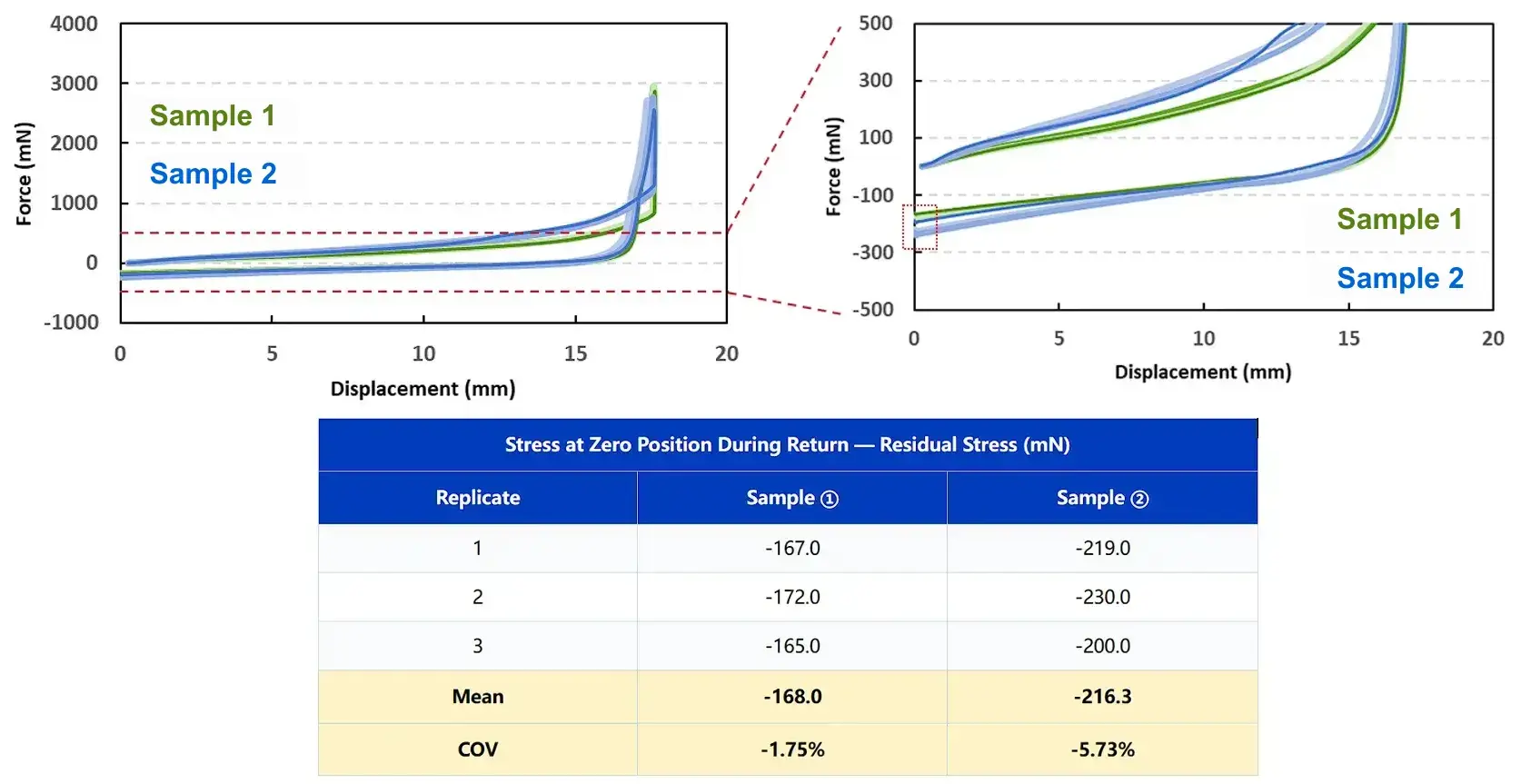Click the 'Sample 2' legend in right chart
1521x784 pixels.
(1399, 278)
